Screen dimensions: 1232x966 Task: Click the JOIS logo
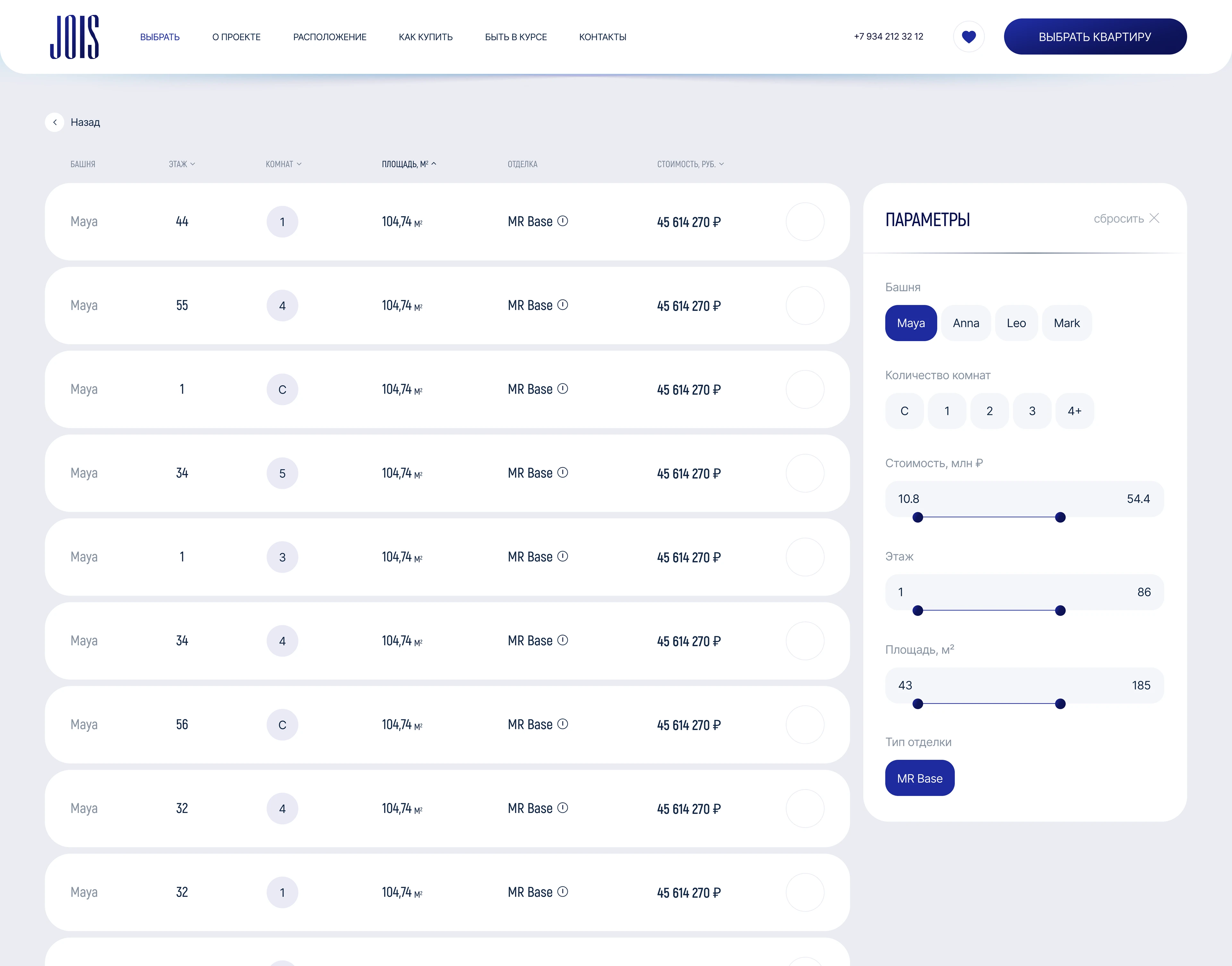coord(75,37)
